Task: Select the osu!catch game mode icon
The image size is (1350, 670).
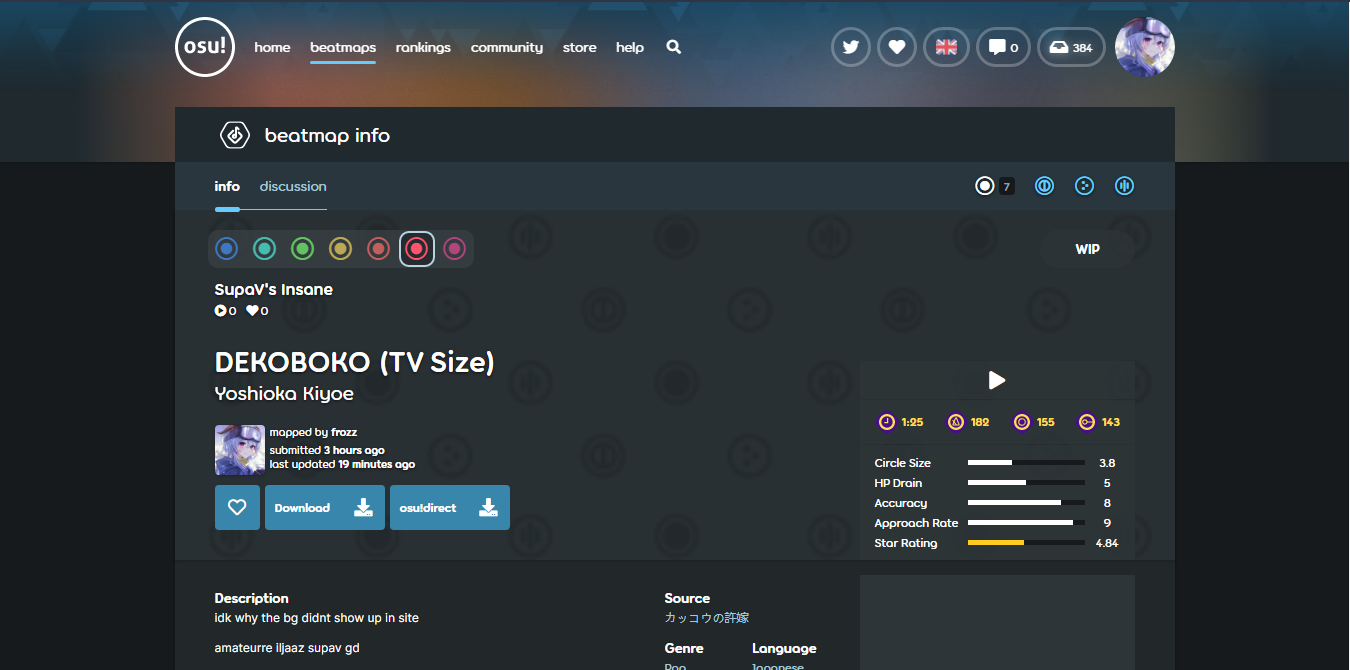Action: (x=1084, y=185)
